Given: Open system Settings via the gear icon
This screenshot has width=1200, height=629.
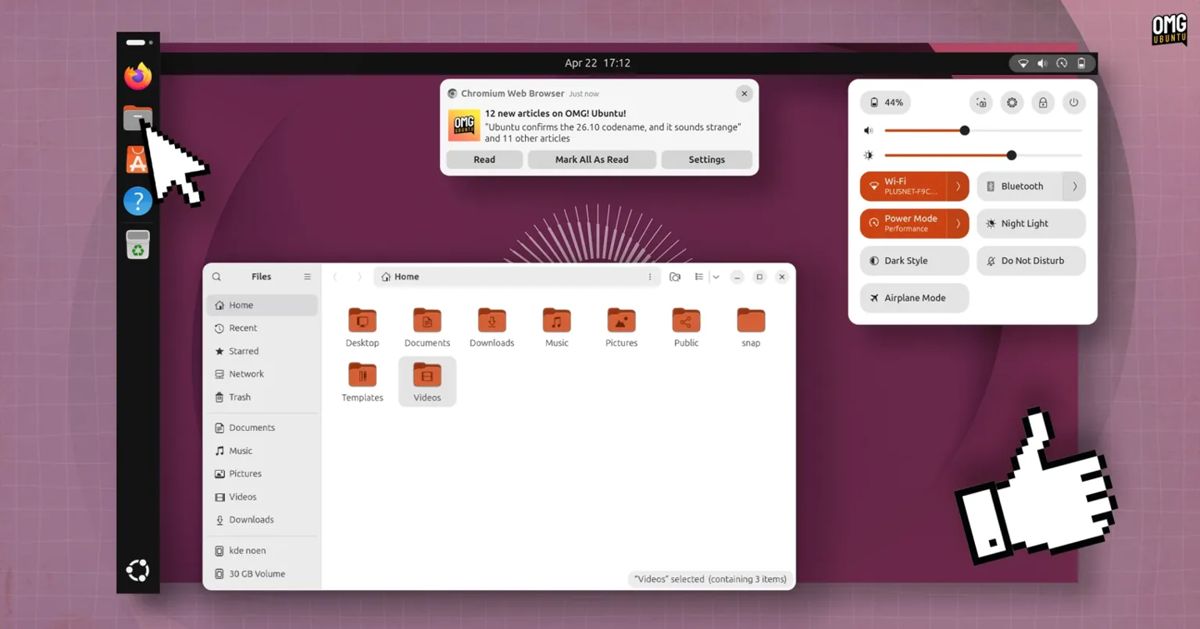Looking at the screenshot, I should point(1012,102).
